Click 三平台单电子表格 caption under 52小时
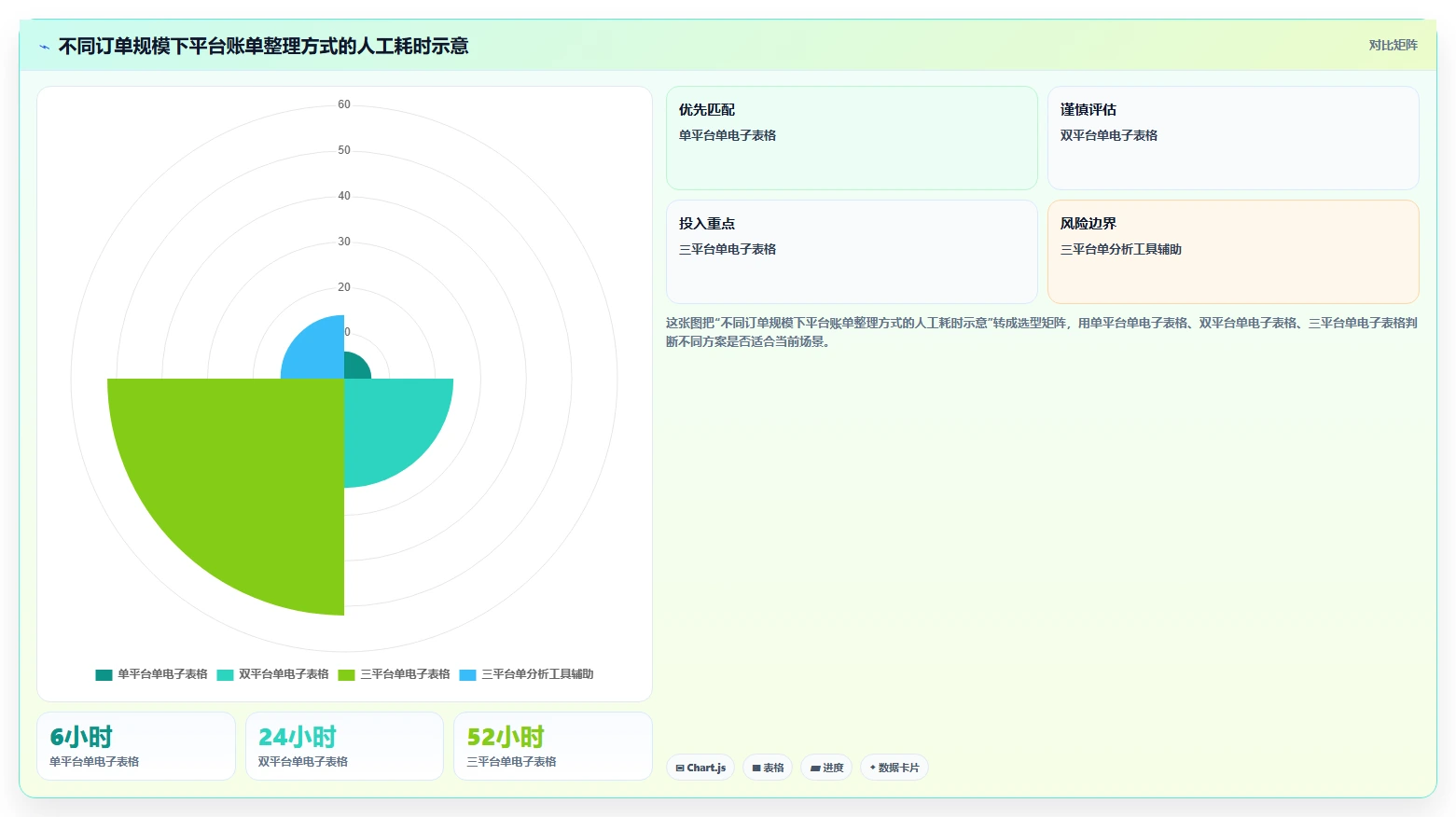 point(511,762)
